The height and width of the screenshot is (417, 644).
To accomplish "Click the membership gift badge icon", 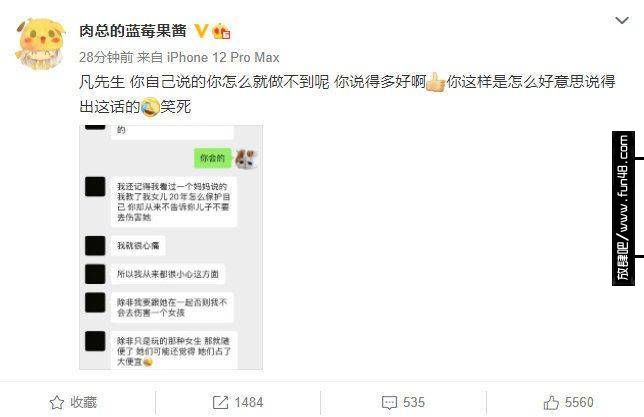I will 221,31.
